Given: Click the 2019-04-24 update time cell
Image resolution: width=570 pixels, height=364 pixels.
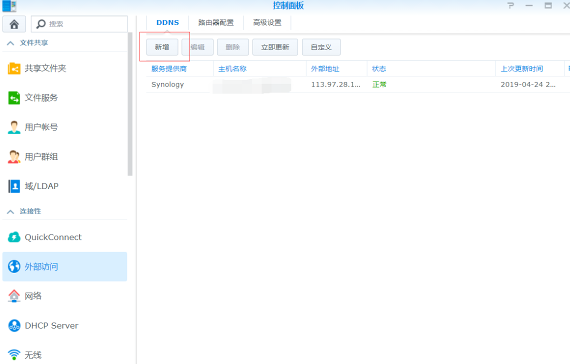Looking at the screenshot, I should pyautogui.click(x=528, y=84).
